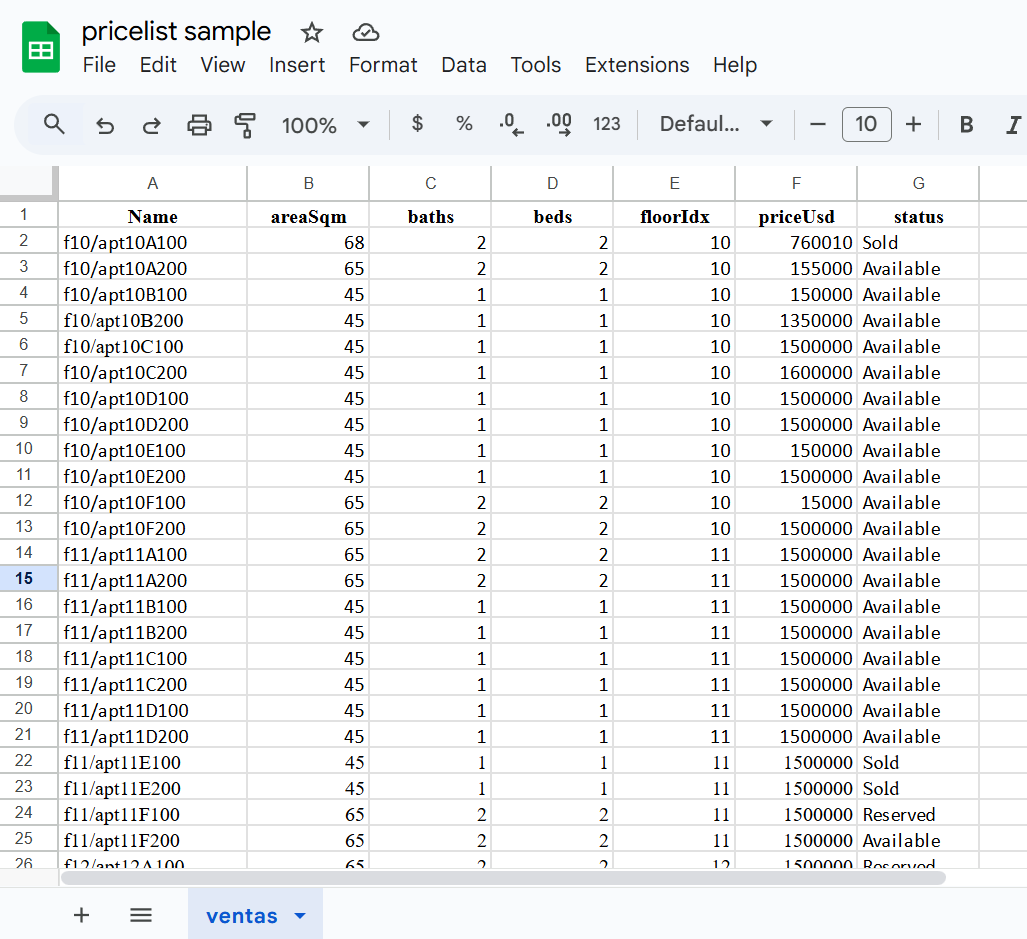Select price cell 1350000
The height and width of the screenshot is (939, 1027).
pos(796,320)
